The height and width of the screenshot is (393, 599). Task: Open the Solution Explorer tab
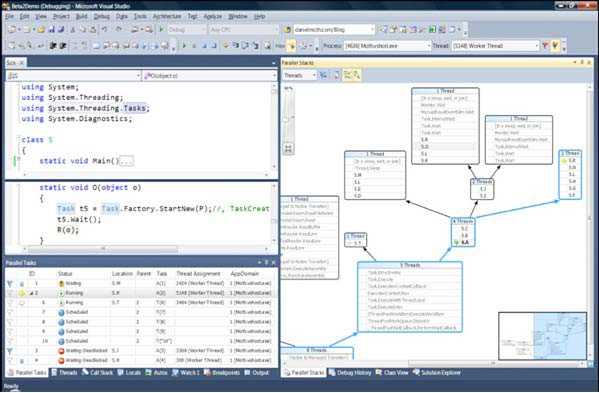(437, 372)
